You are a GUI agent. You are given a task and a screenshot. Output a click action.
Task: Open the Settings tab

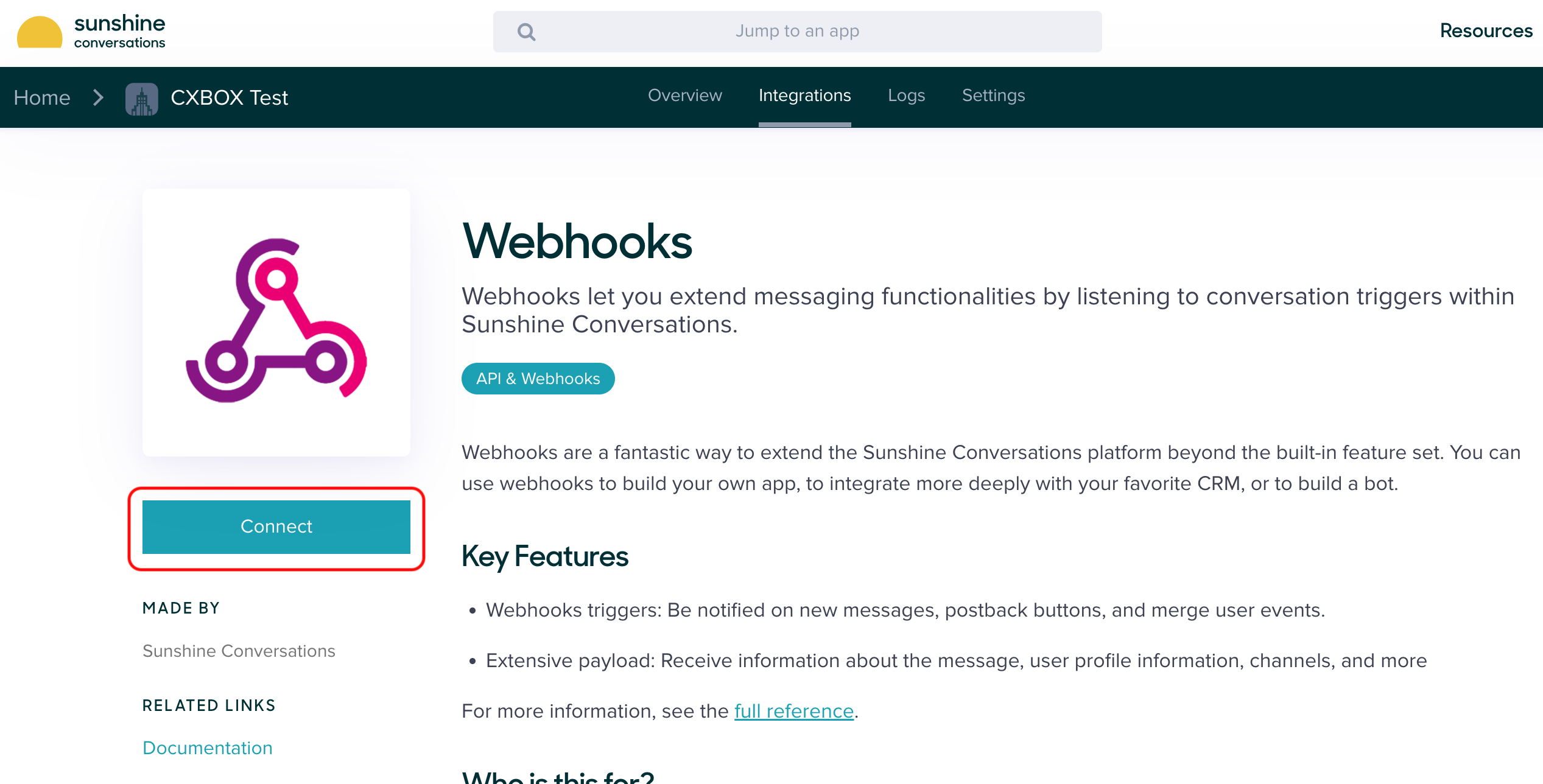pos(993,96)
